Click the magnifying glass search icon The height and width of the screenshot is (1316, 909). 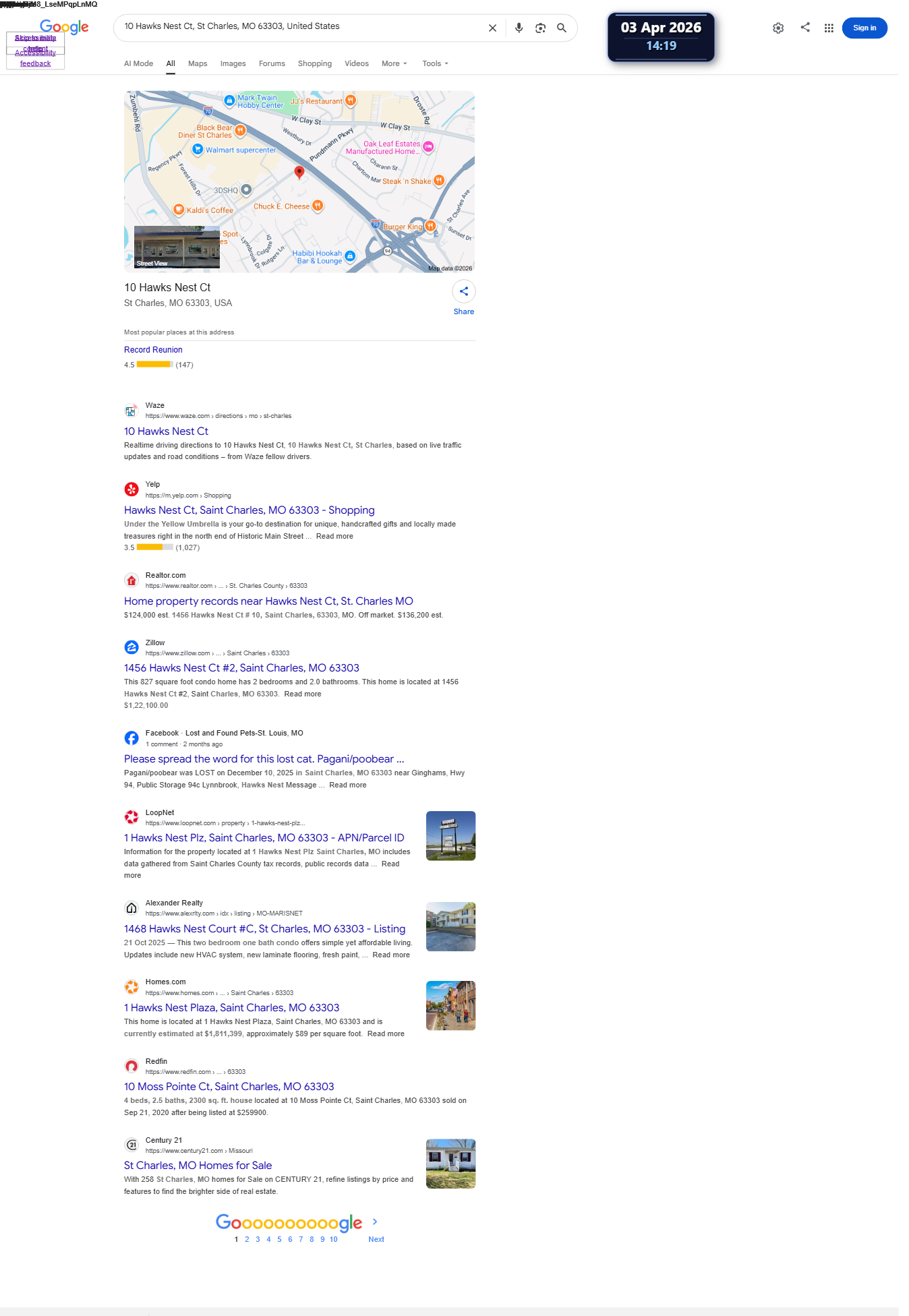(562, 28)
